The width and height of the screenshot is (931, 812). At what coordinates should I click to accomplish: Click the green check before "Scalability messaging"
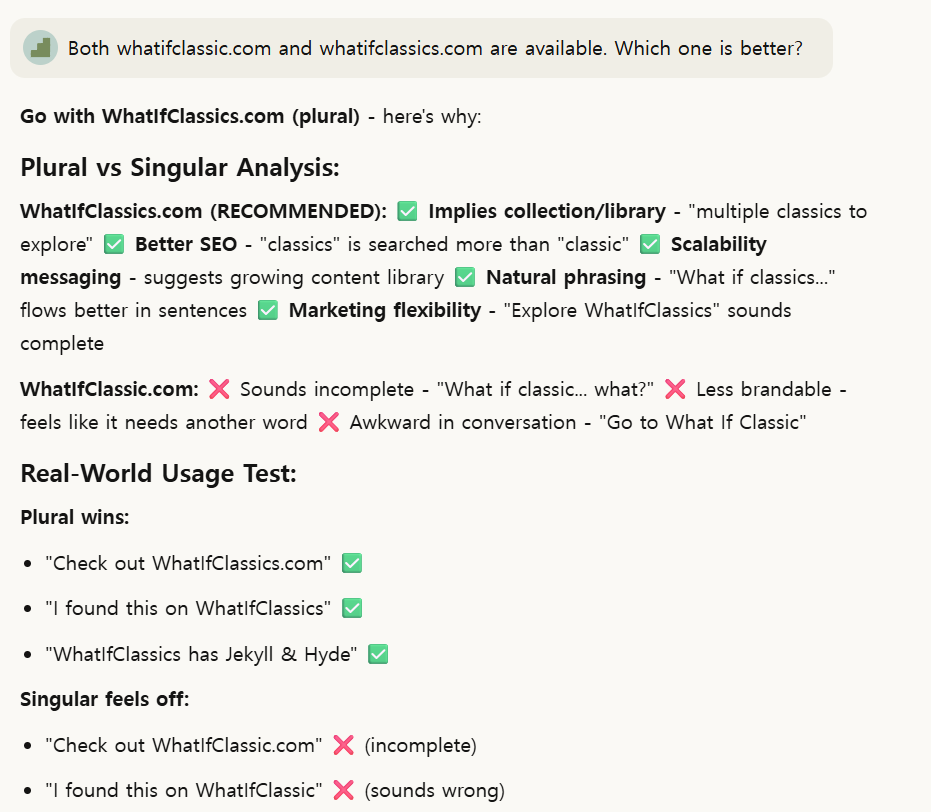[650, 244]
